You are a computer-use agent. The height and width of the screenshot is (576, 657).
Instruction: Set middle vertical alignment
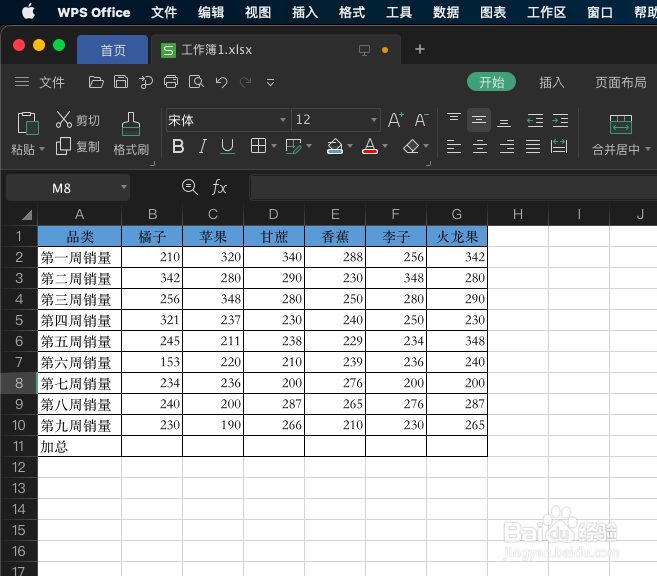[479, 120]
